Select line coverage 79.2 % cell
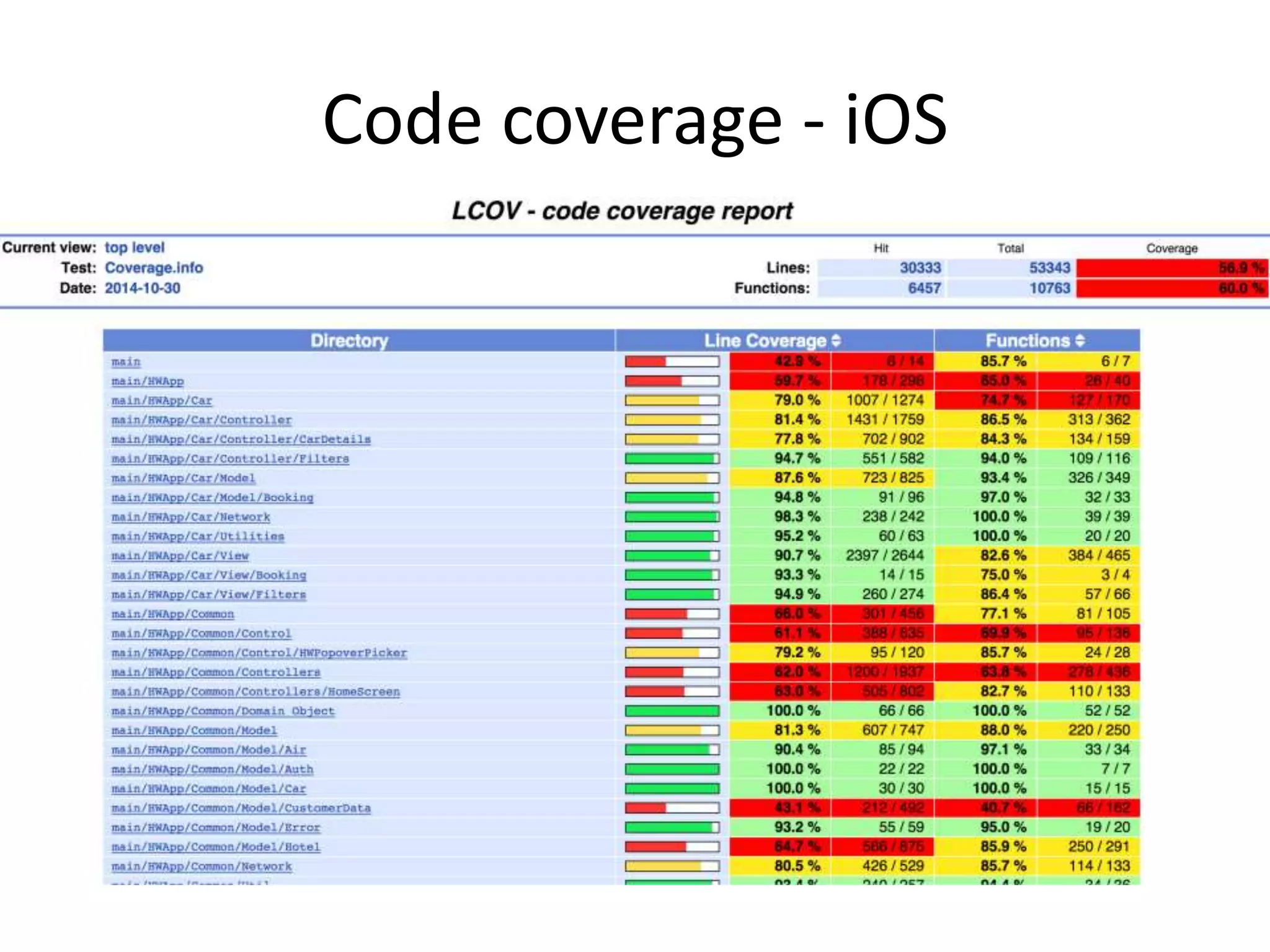 click(780, 653)
